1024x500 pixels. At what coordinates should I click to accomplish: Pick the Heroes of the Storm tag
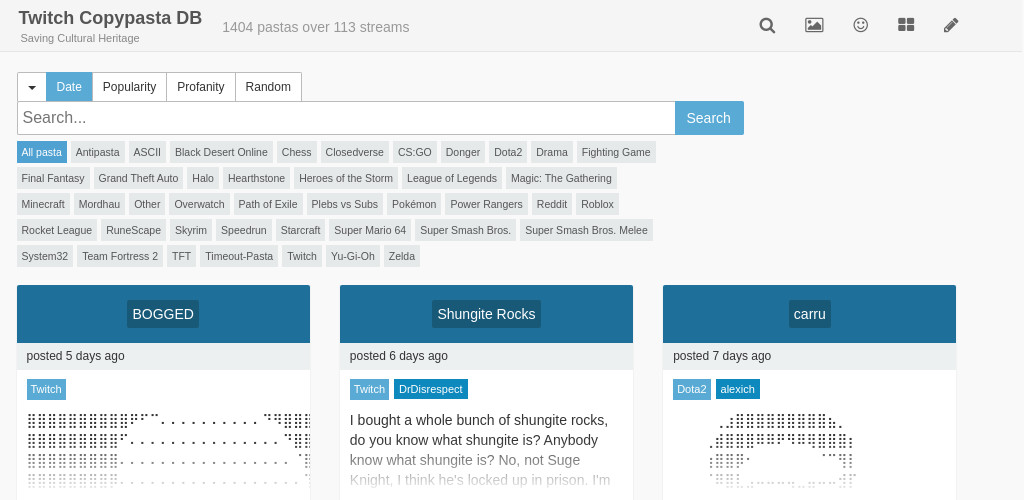pos(346,178)
